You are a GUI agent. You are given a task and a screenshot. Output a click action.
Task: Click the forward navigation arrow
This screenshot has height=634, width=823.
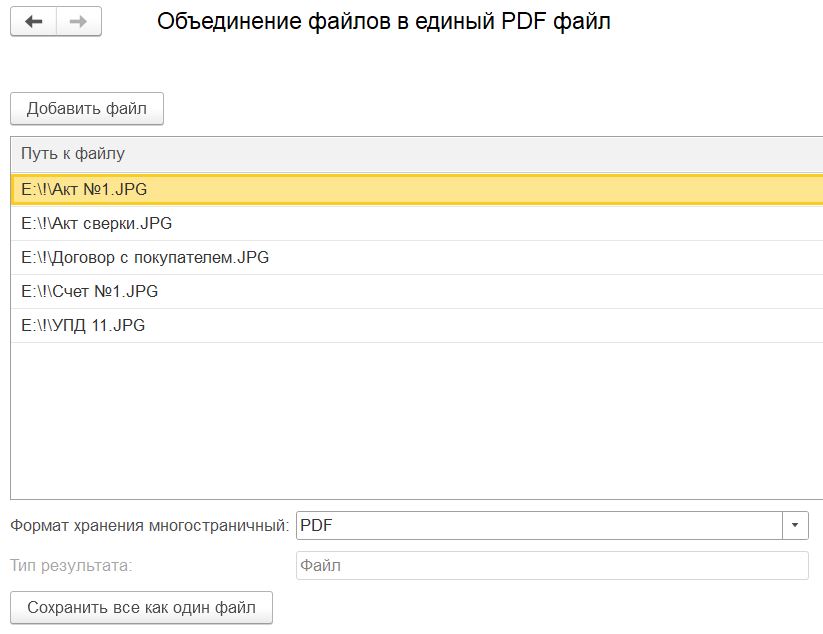[x=79, y=22]
